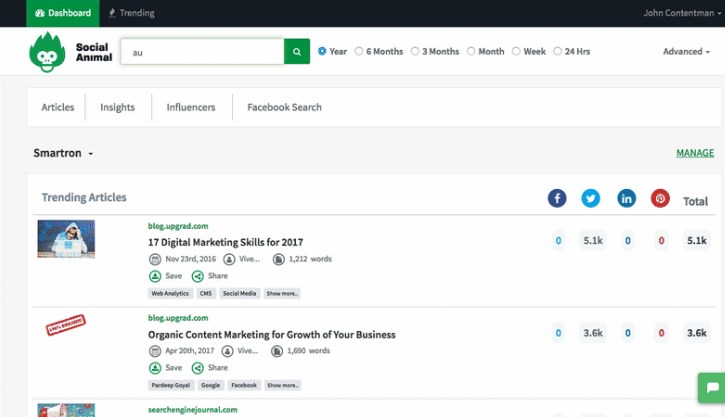This screenshot has width=725, height=417.
Task: Click Share icon for Organic Content Marketing article
Action: pyautogui.click(x=197, y=368)
